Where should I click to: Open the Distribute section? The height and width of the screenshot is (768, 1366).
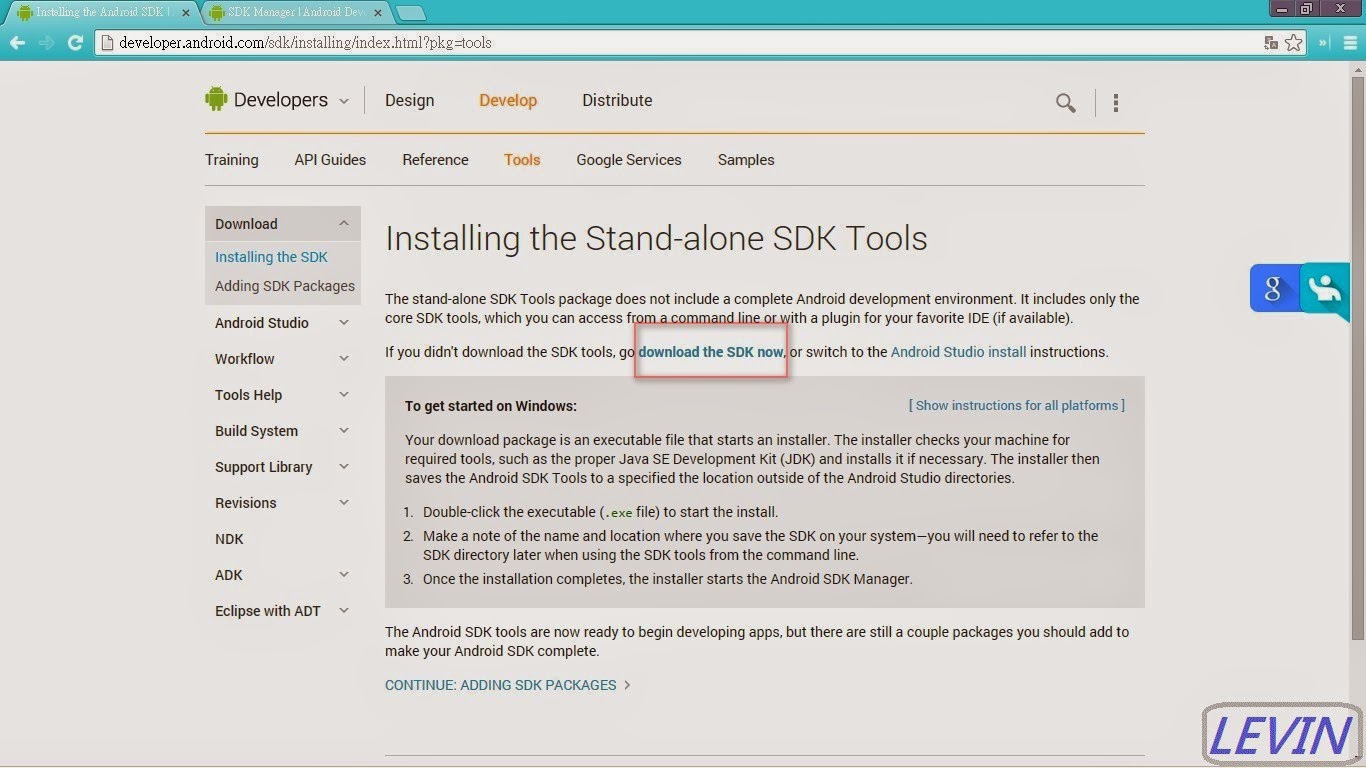click(617, 100)
